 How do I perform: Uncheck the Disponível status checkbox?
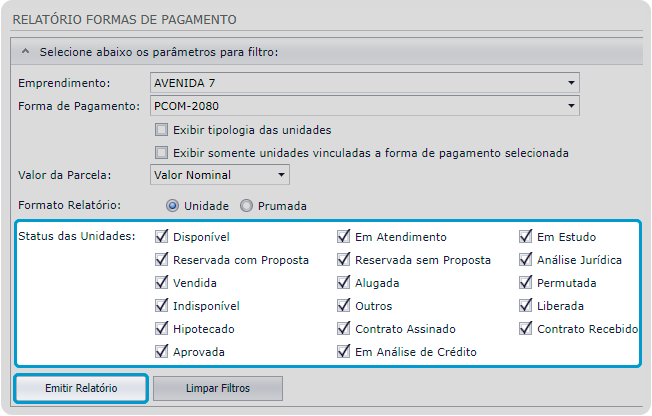point(162,237)
